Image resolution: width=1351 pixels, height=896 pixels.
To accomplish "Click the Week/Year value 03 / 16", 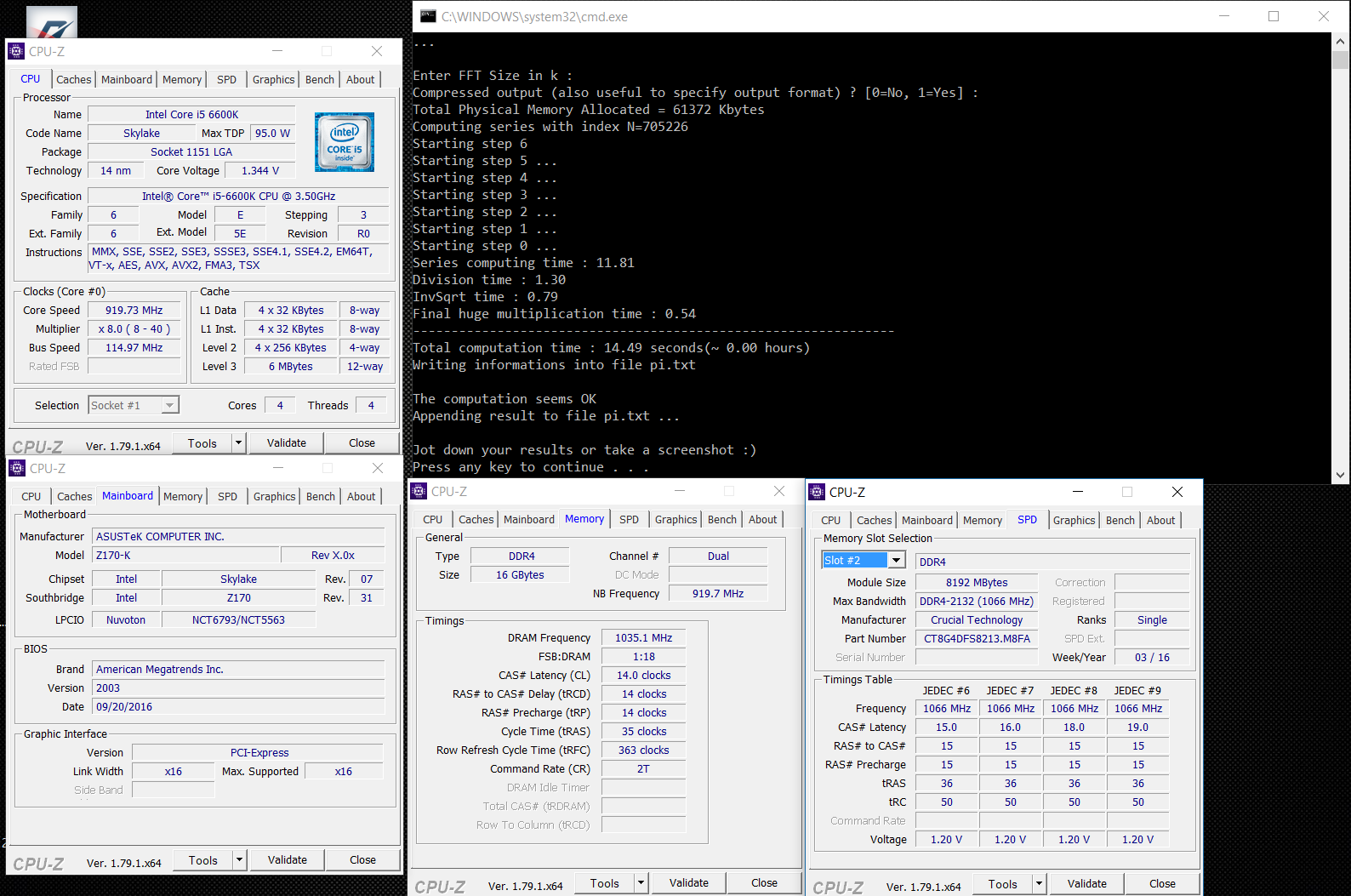I will tap(1152, 658).
